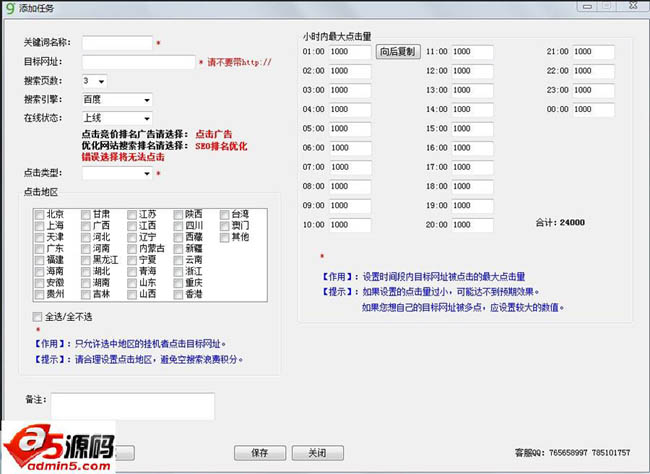
Task: Check the 浙江 region checkbox
Action: 178,272
